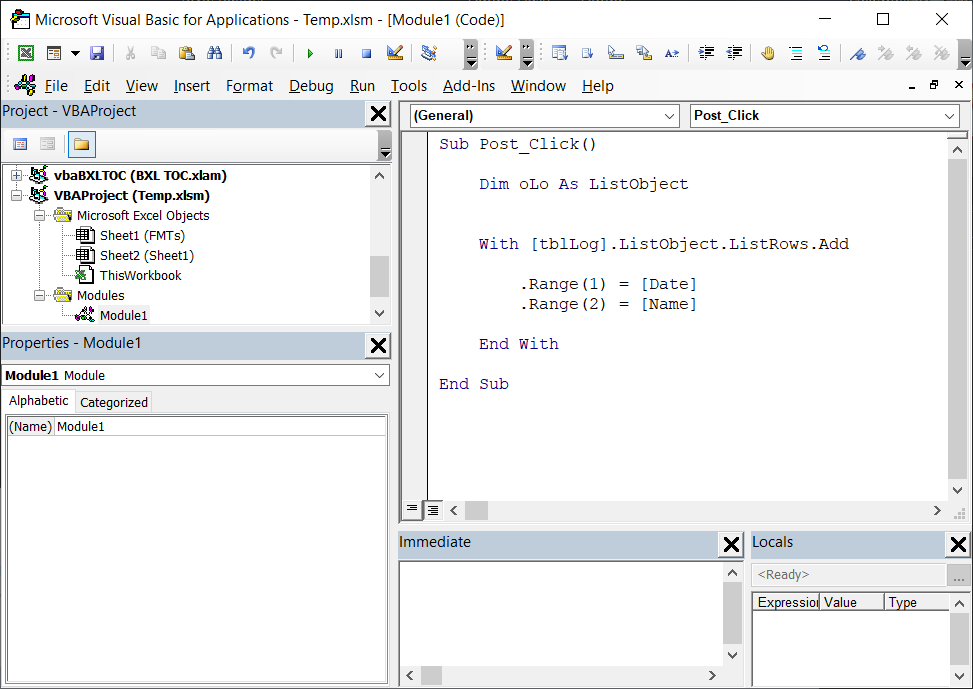Close the Immediate window pane
The width and height of the screenshot is (973, 689).
[x=731, y=545]
